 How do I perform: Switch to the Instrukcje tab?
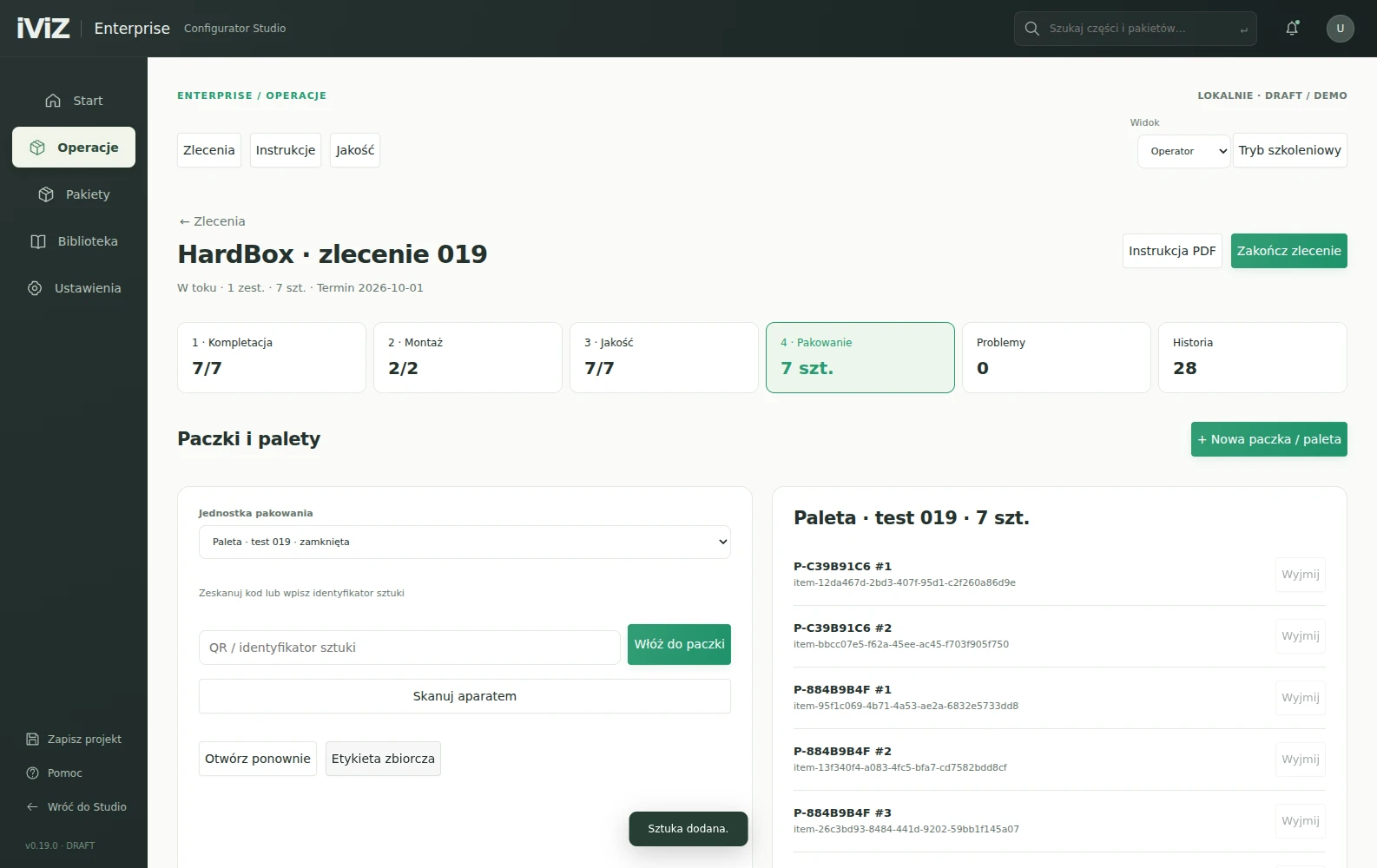click(x=286, y=150)
